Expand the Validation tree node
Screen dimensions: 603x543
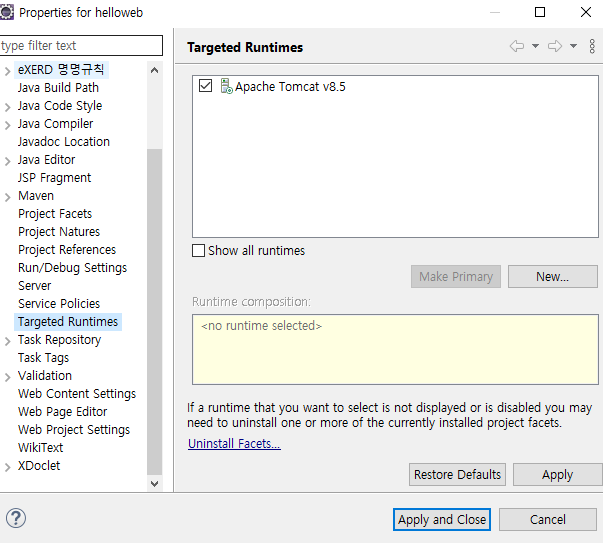click(x=8, y=377)
